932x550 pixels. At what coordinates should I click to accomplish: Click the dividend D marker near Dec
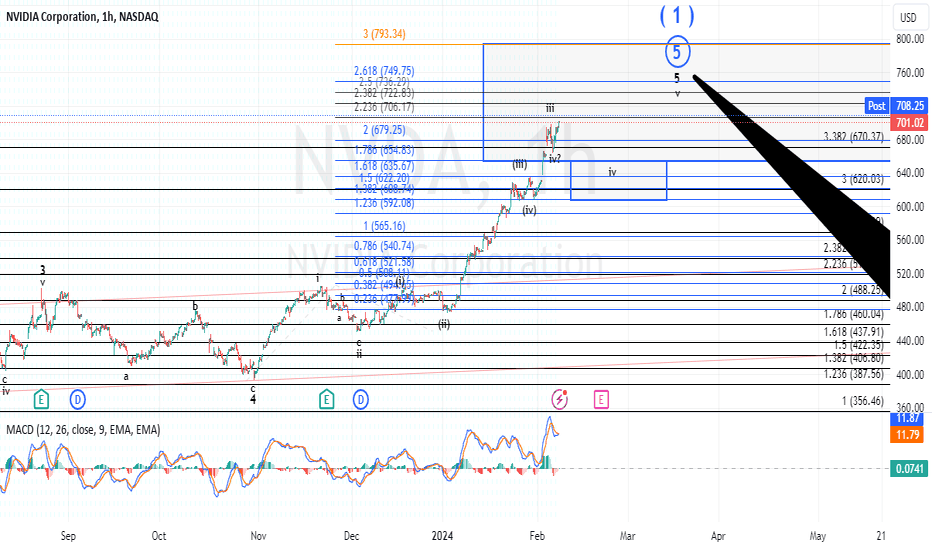point(361,400)
